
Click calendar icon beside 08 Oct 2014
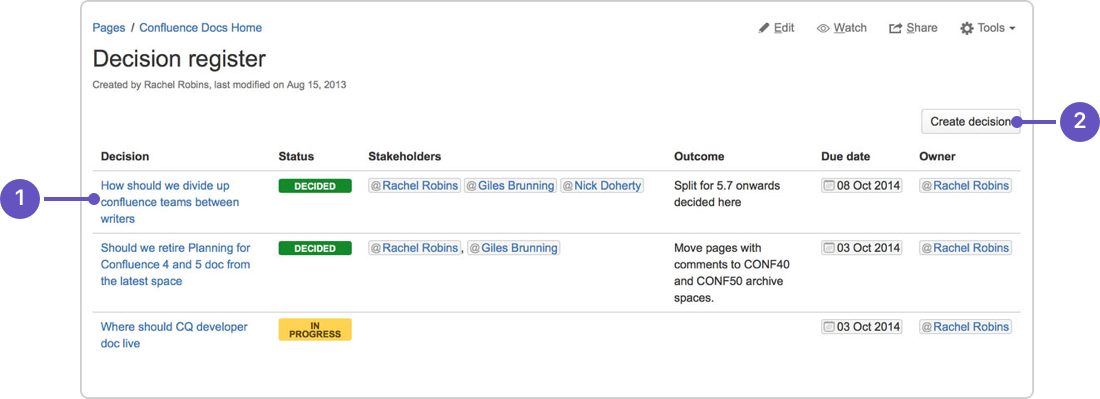[829, 186]
